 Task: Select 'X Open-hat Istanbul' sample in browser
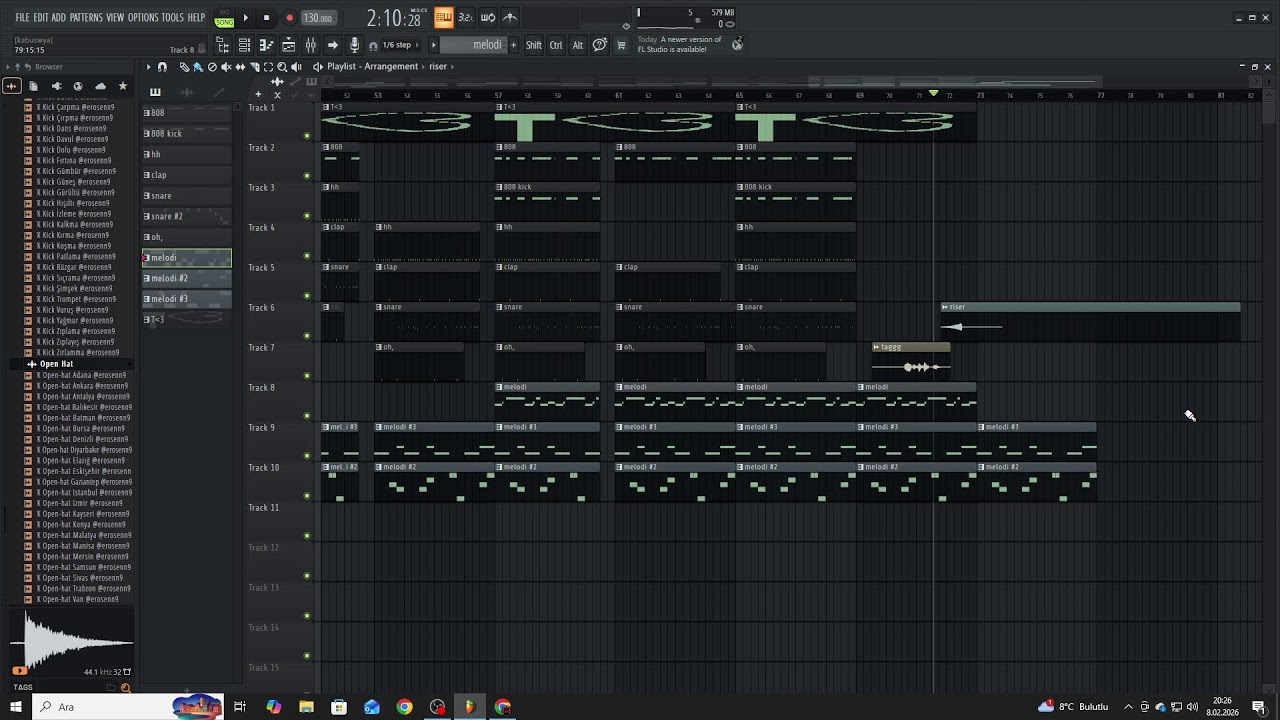[x=84, y=493]
